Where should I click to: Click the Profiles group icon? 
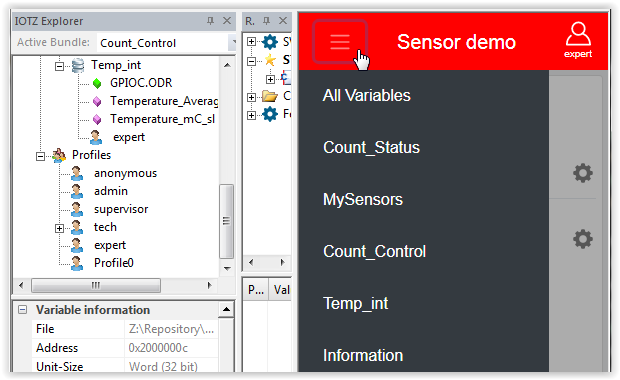point(59,155)
